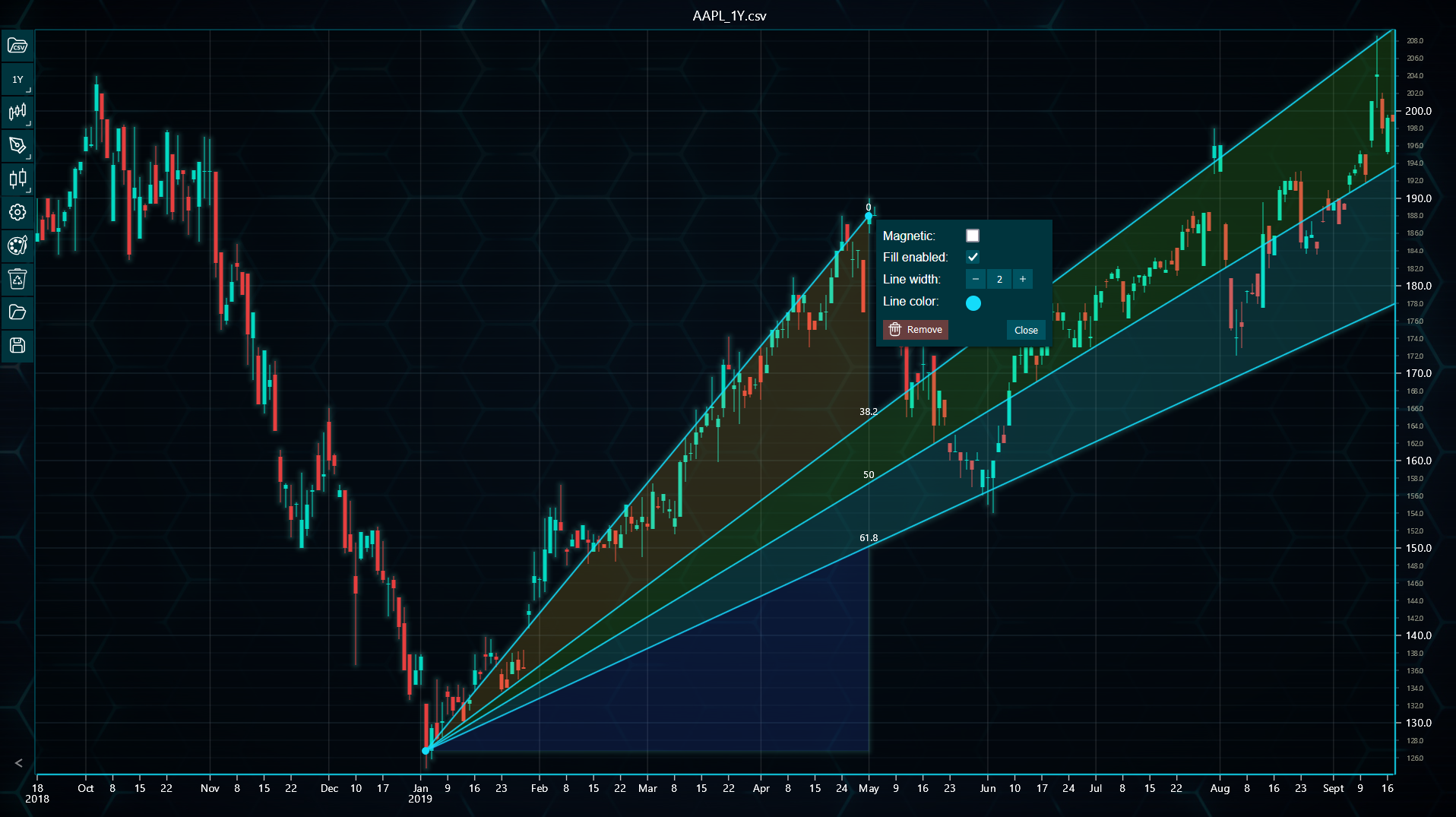Open the two-candle indicator tool
Viewport: 1456px width, 817px height.
[x=17, y=179]
